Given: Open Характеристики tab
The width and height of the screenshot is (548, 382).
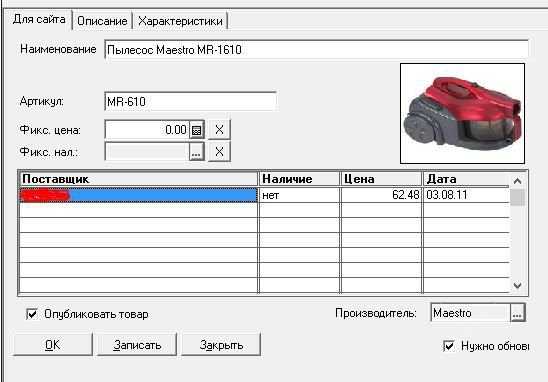Looking at the screenshot, I should coord(180,21).
